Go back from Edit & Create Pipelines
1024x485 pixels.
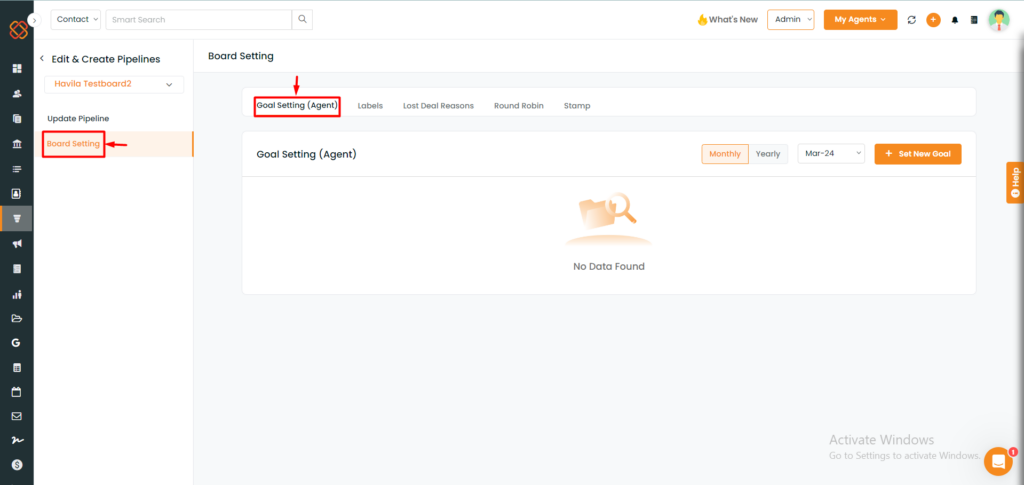(42, 59)
